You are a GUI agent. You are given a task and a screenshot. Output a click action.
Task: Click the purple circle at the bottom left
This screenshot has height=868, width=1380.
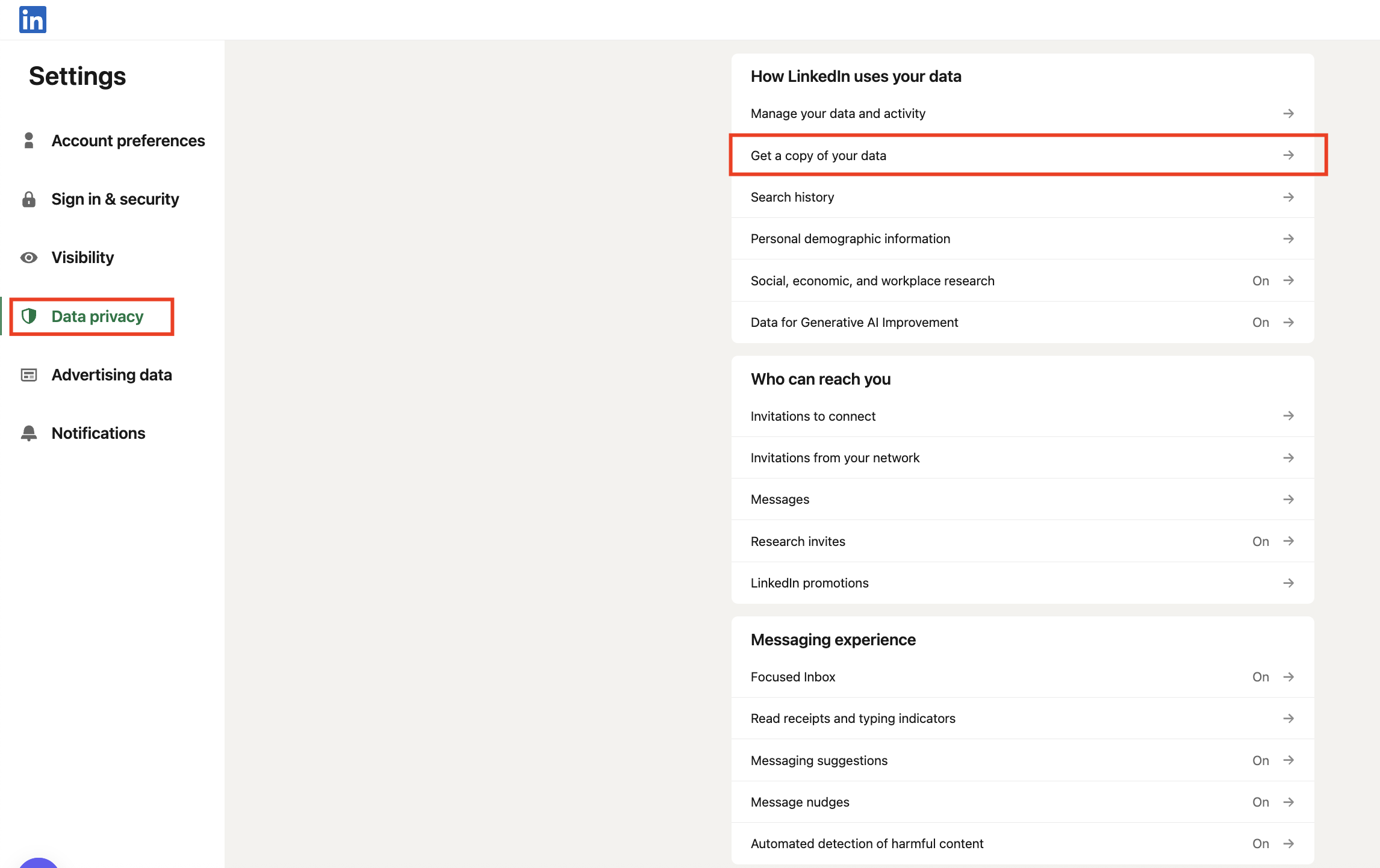(x=39, y=864)
